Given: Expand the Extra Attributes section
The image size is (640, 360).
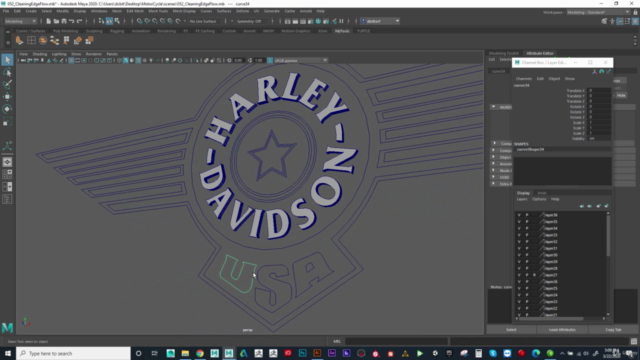Looking at the screenshot, I should [494, 184].
